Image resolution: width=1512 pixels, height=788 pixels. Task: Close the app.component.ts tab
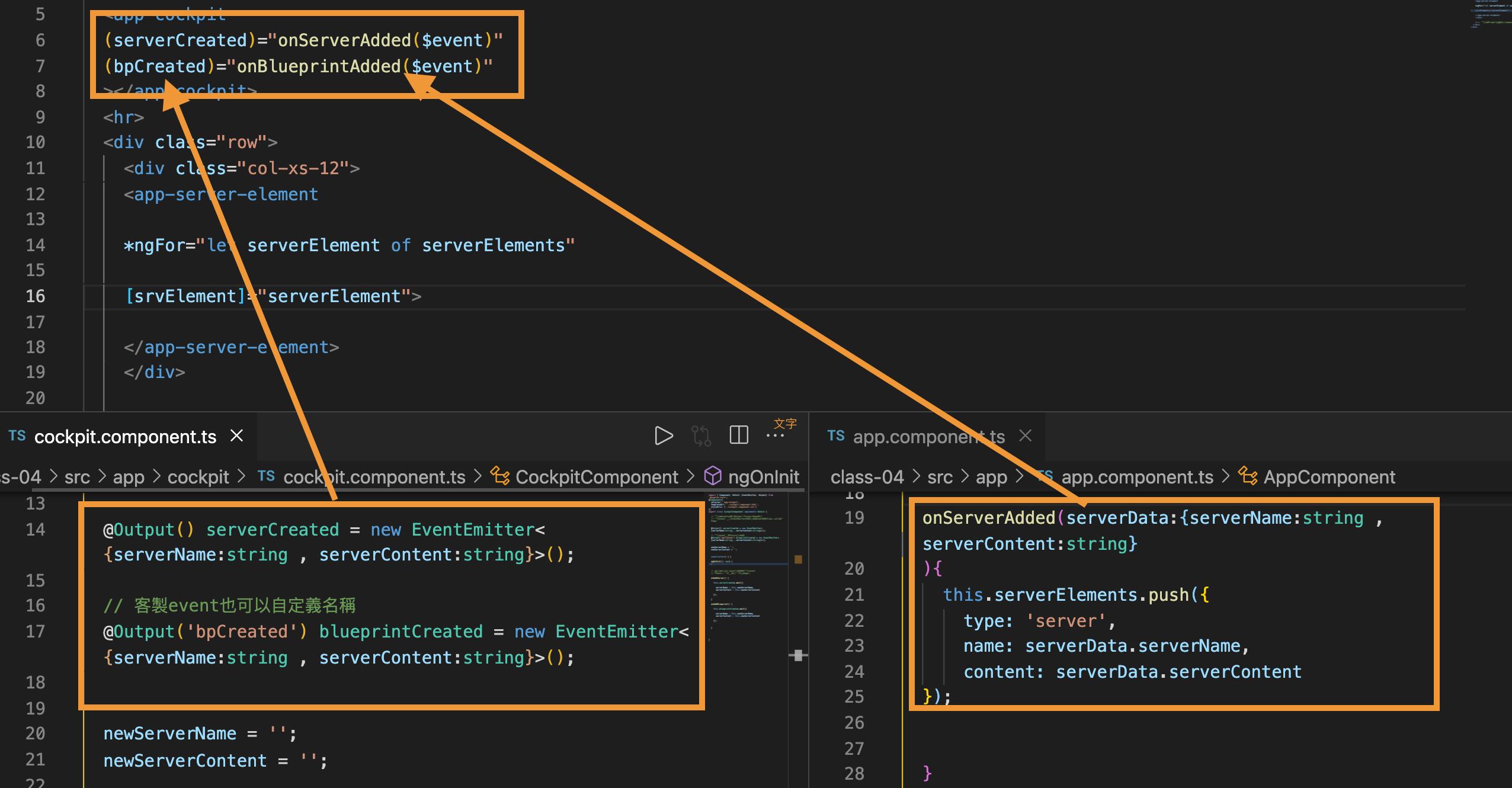[1025, 436]
